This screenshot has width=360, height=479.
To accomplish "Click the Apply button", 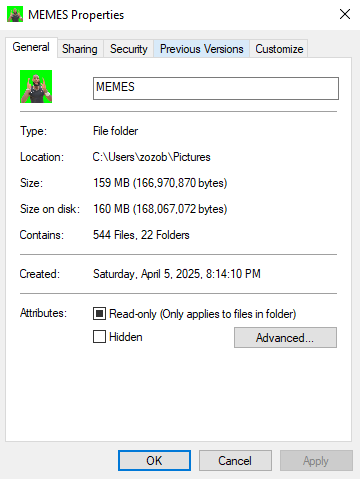I will click(x=316, y=461).
